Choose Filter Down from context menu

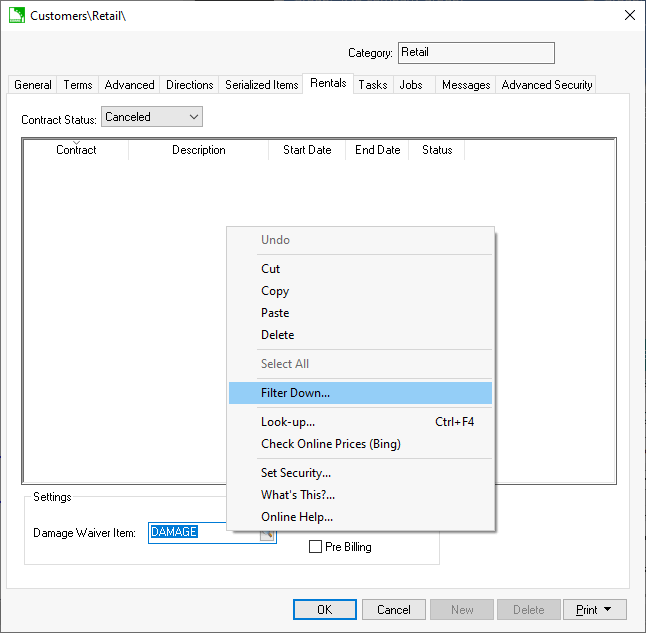[x=295, y=393]
